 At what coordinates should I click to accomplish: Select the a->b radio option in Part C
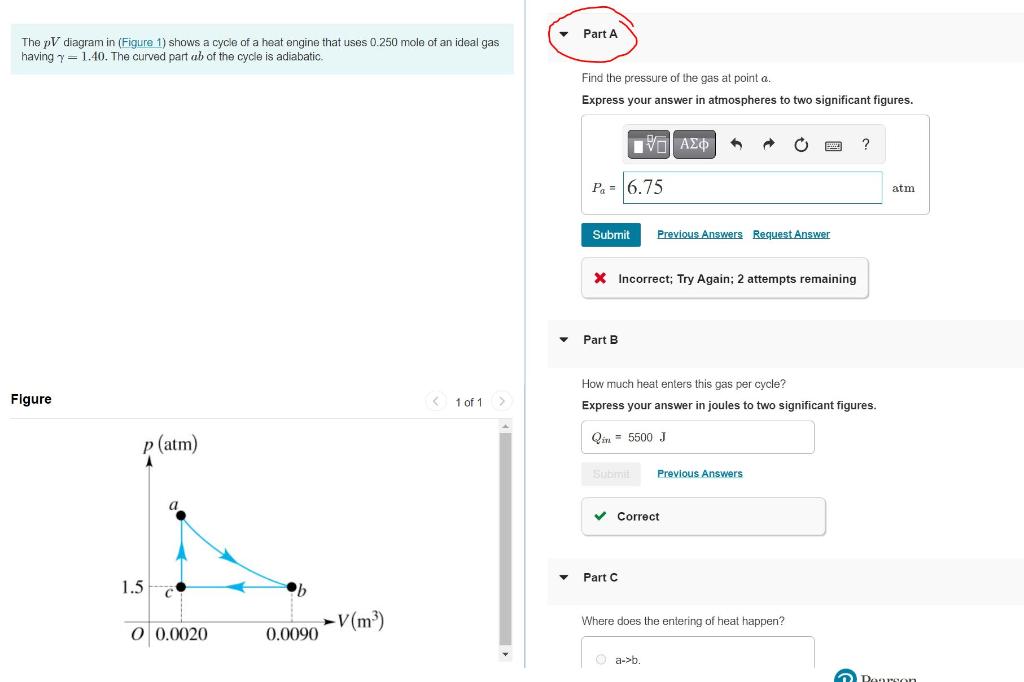click(602, 659)
